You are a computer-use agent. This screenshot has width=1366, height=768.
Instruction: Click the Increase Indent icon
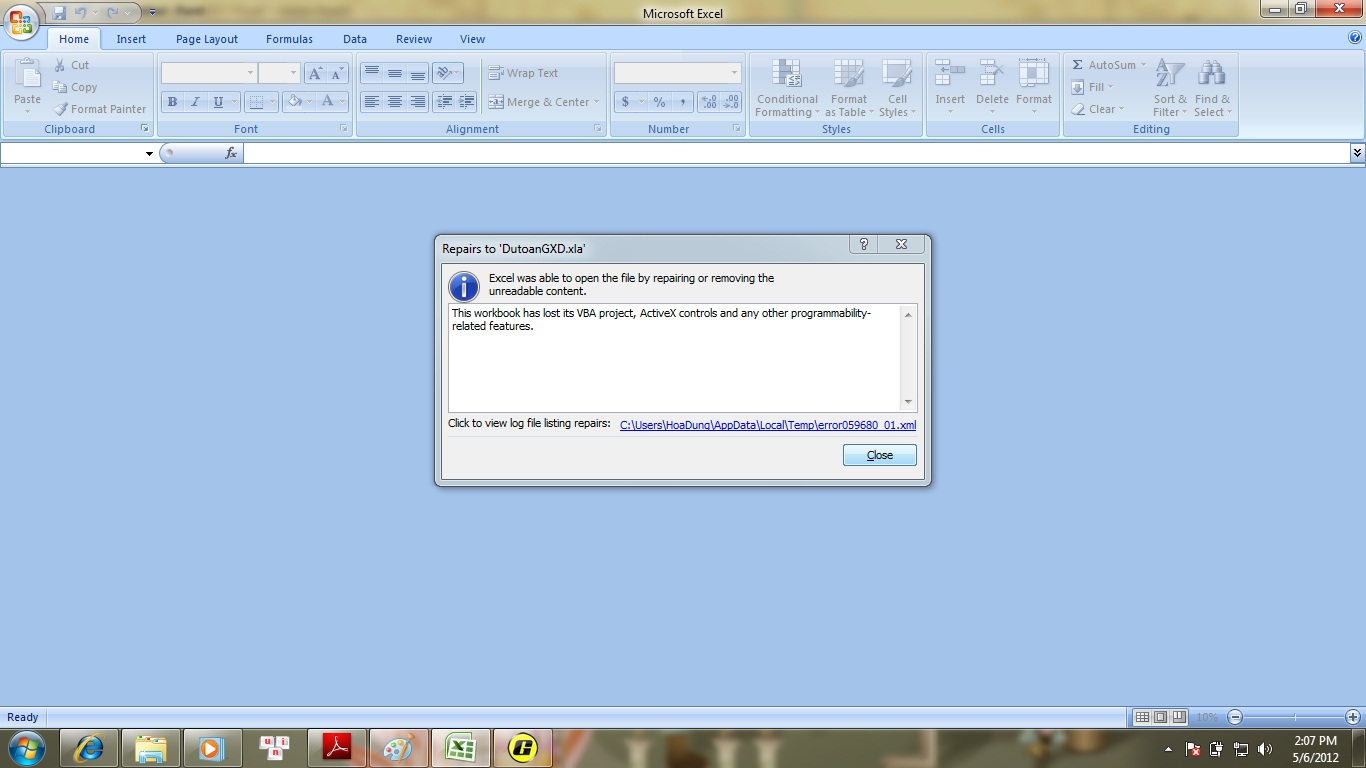467,102
